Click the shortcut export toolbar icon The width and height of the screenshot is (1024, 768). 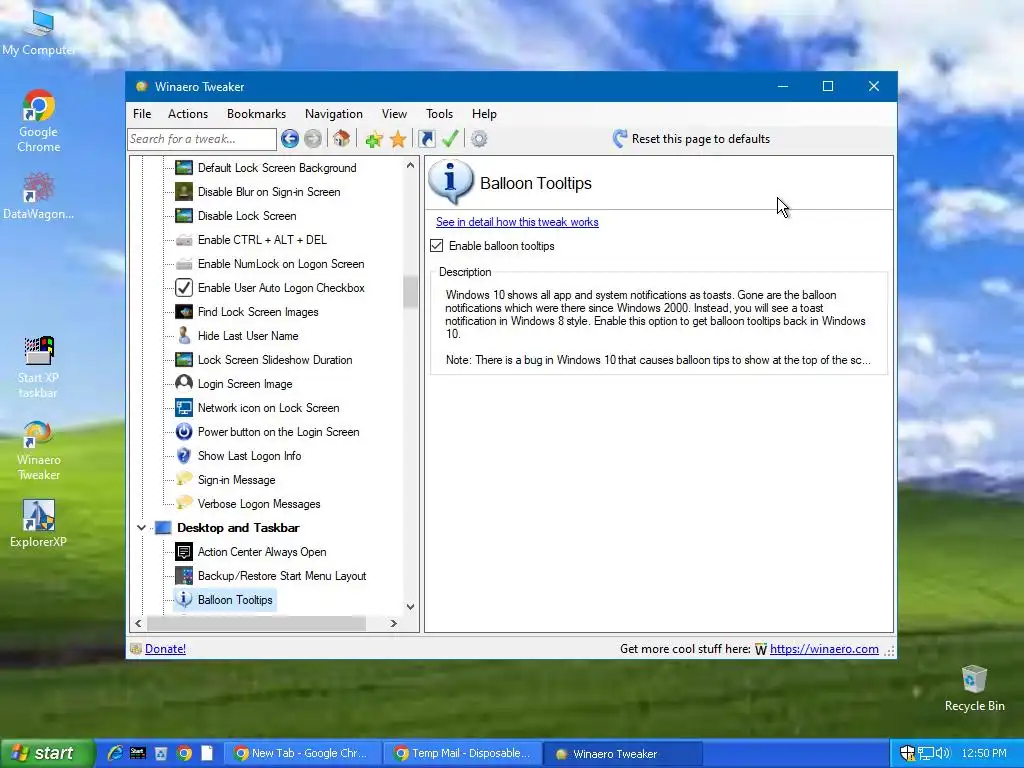(426, 138)
